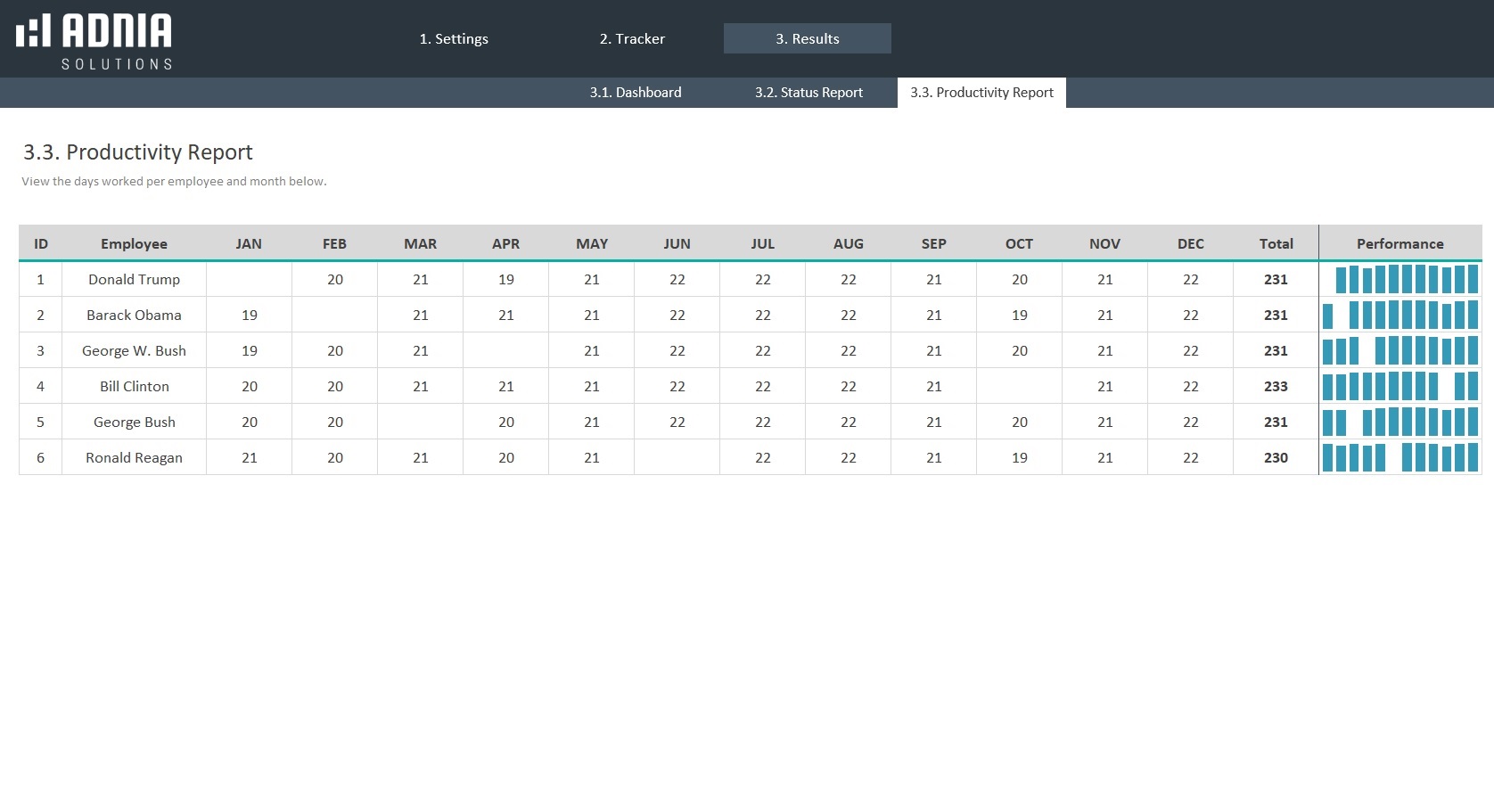Select the George W. Bush name cell
Image resolution: width=1494 pixels, height=812 pixels.
(x=134, y=350)
